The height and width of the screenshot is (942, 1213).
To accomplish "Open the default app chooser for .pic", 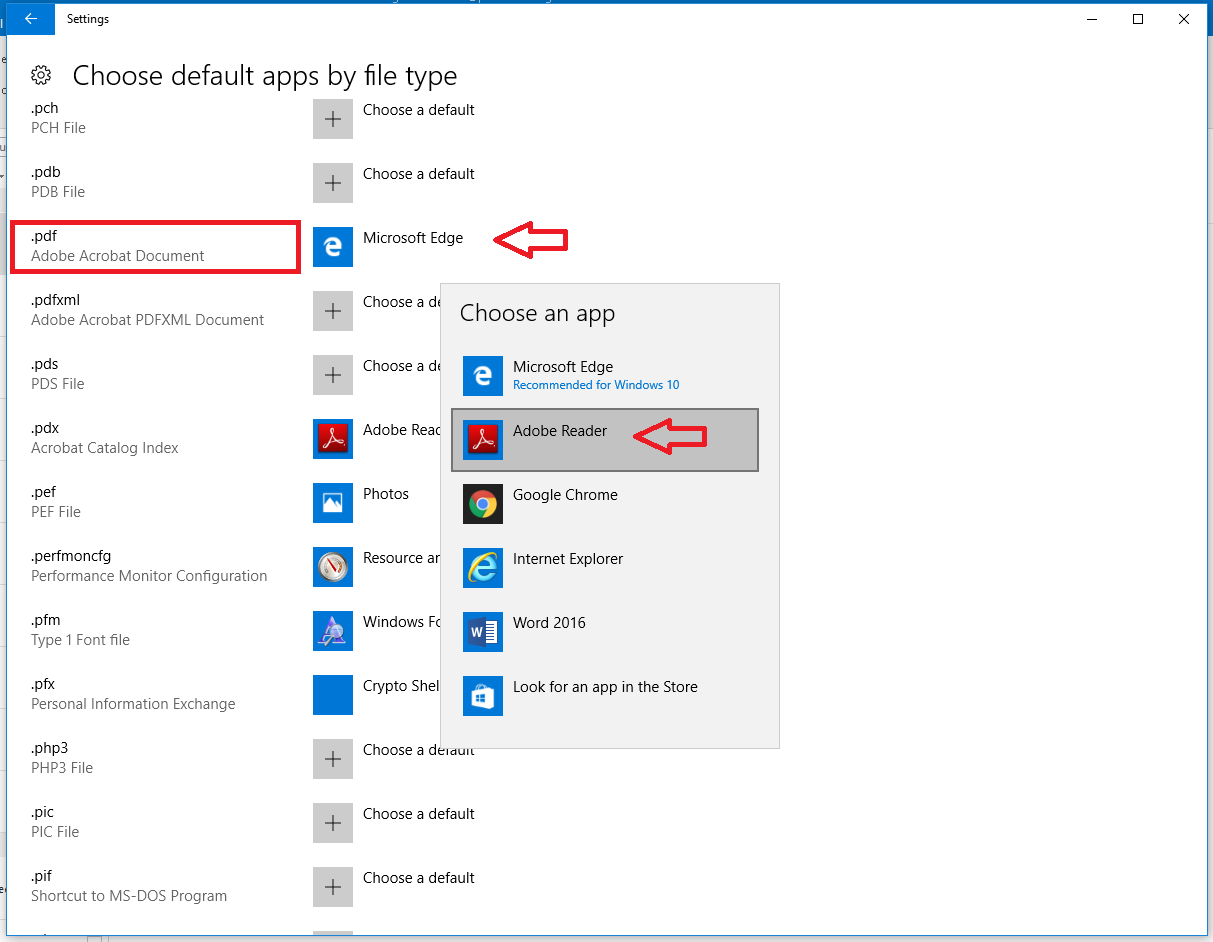I will [333, 823].
